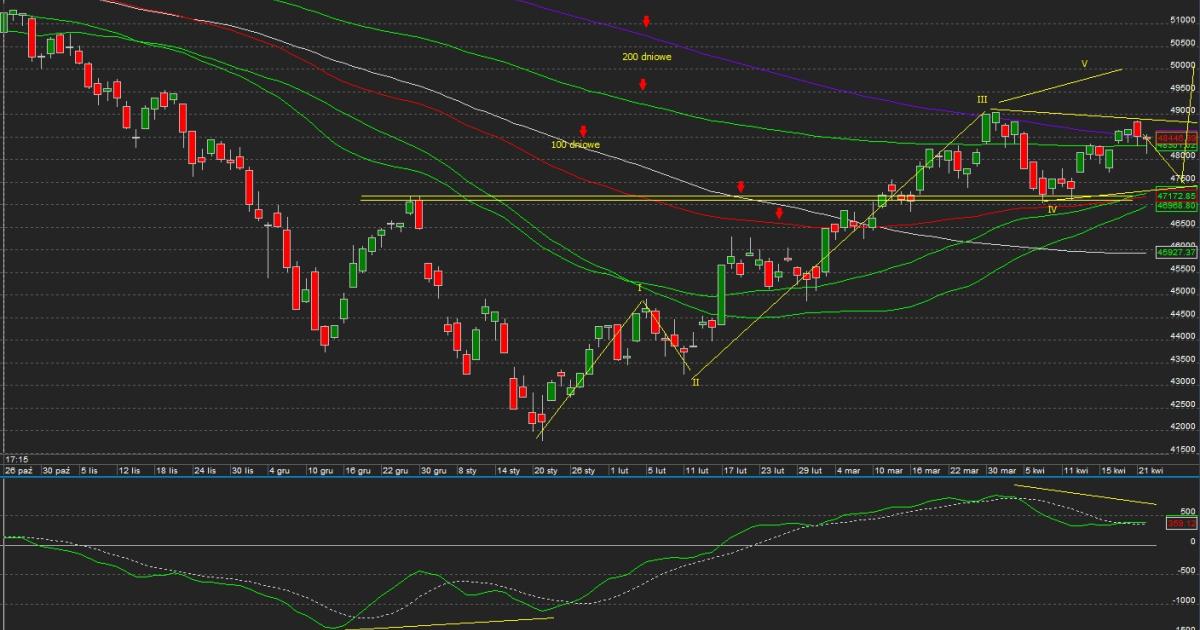Viewport: 1200px width, 630px height.
Task: Click the 50000 level on price axis
Action: 1182,65
